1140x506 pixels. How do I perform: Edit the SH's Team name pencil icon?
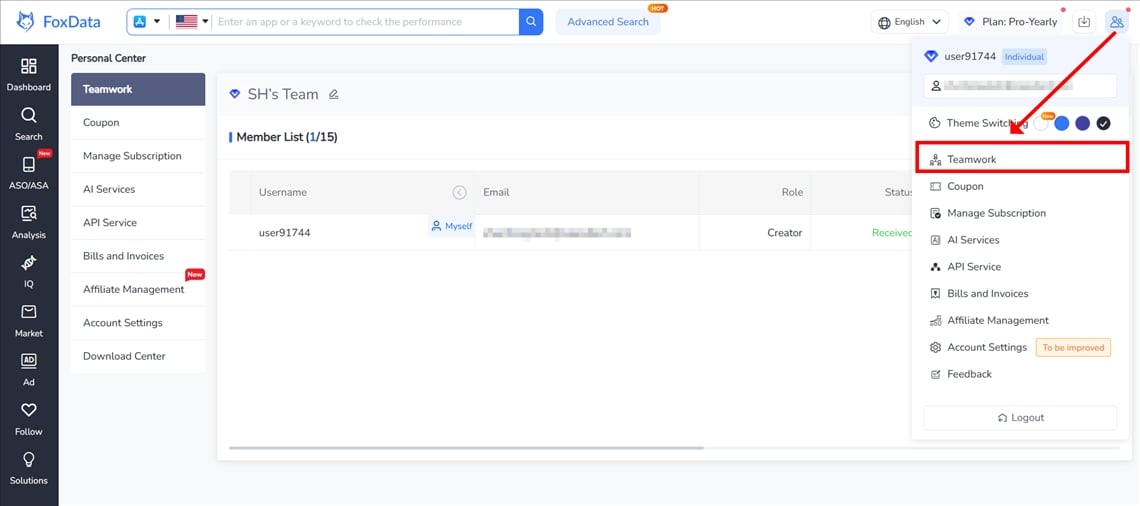pos(334,94)
